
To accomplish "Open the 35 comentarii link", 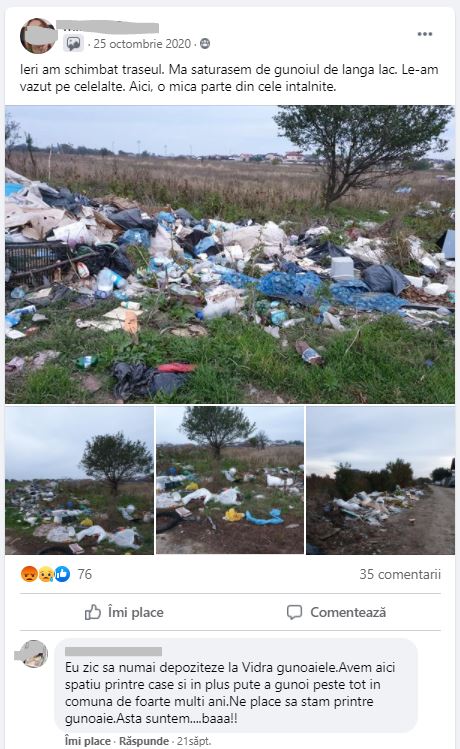I will coord(400,574).
